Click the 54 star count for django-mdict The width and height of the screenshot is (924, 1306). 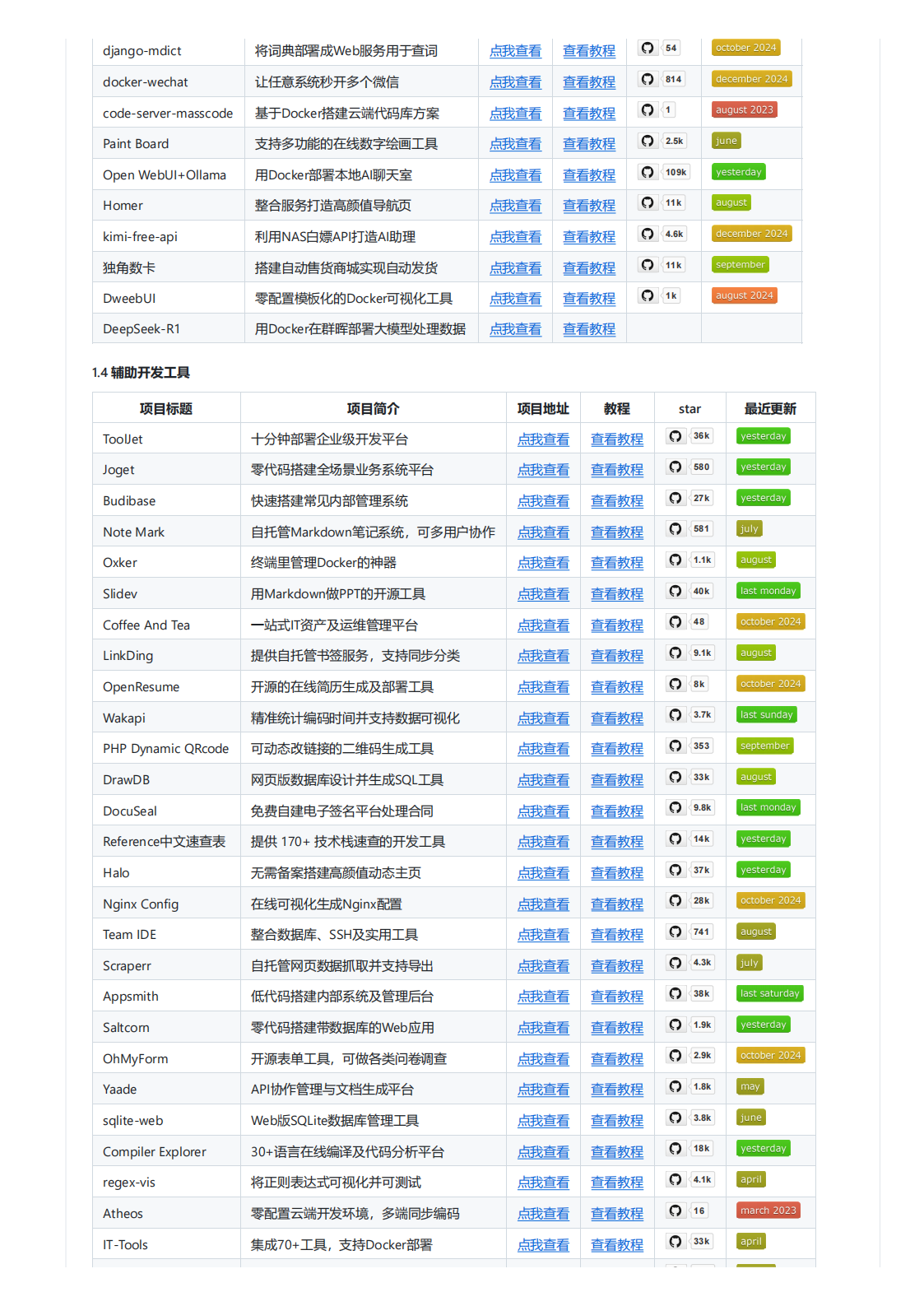click(x=671, y=48)
